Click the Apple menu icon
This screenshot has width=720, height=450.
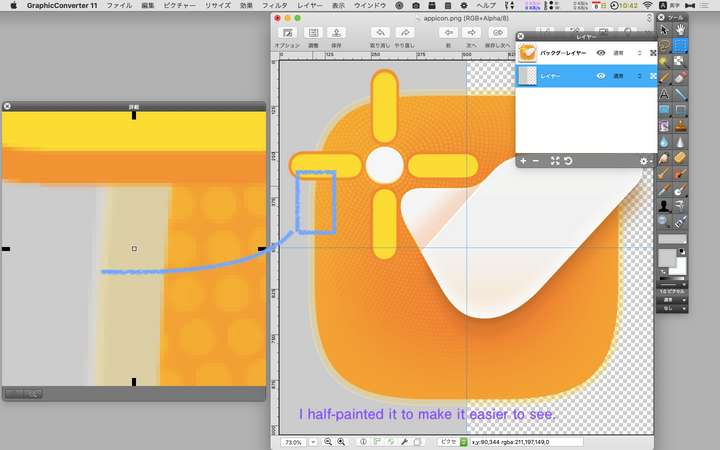(13, 6)
